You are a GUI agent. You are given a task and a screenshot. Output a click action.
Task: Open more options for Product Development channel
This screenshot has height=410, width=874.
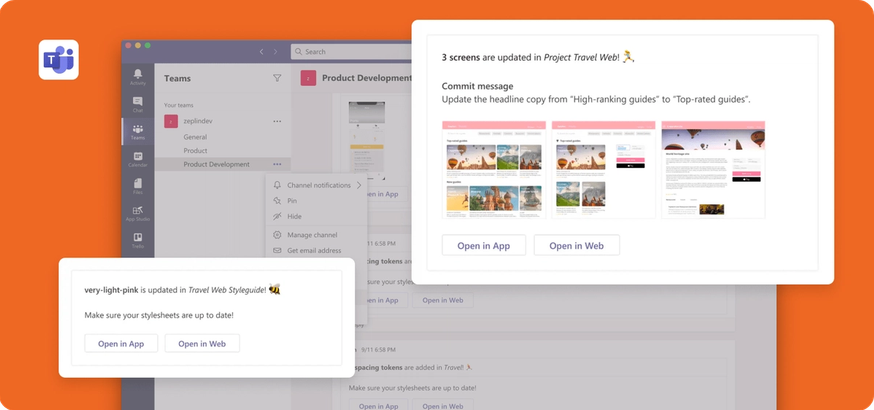point(277,164)
